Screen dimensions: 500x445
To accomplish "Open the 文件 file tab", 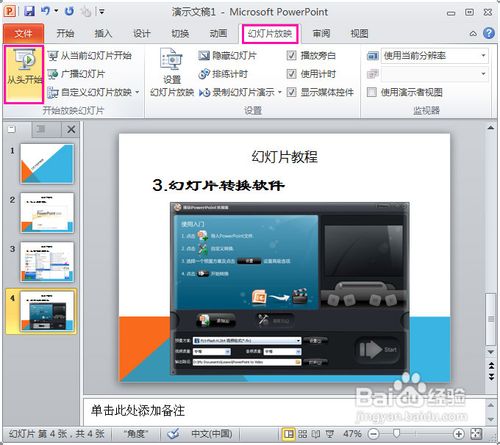I will coord(23,33).
